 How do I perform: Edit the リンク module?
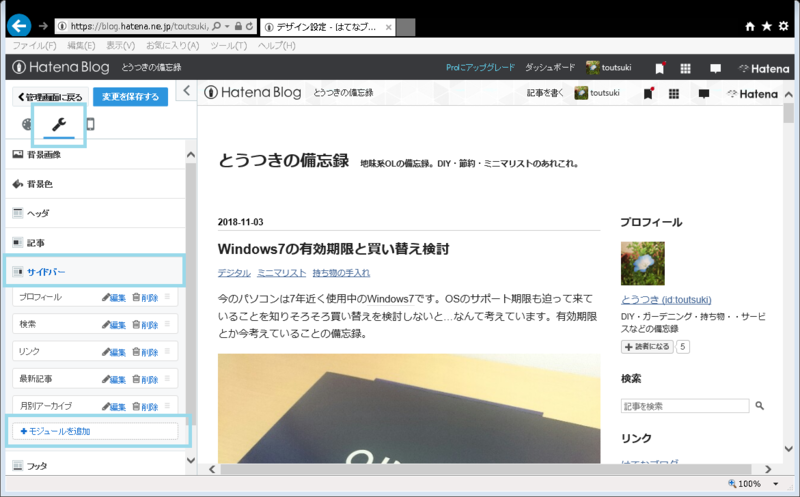pyautogui.click(x=114, y=352)
